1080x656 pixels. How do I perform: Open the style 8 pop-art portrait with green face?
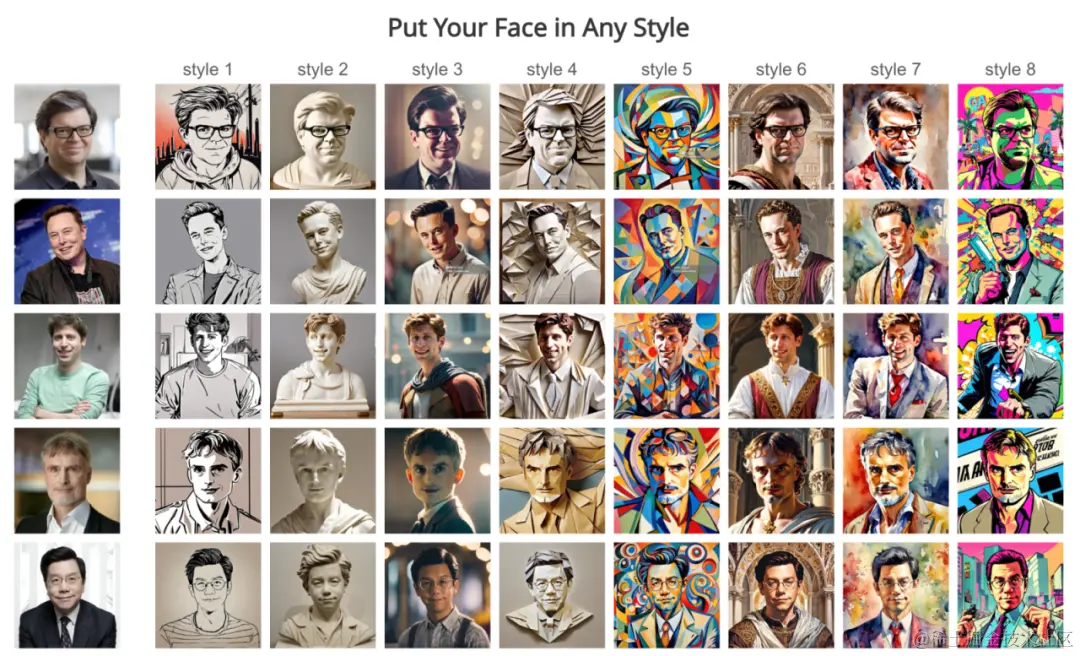pyautogui.click(x=1010, y=136)
